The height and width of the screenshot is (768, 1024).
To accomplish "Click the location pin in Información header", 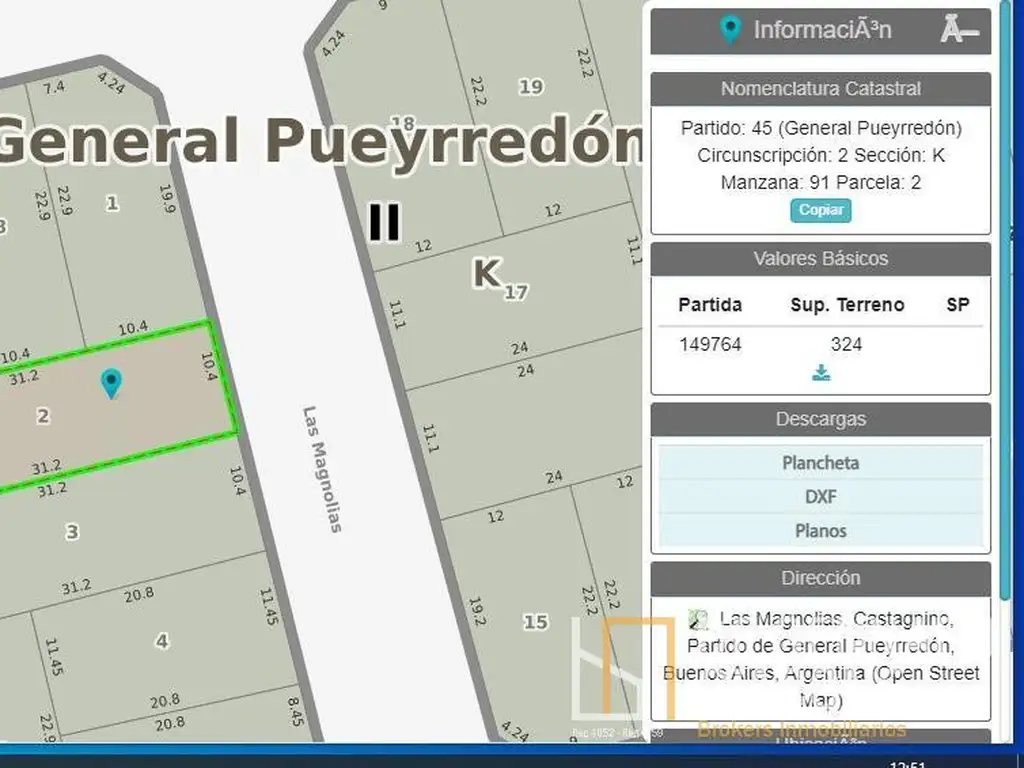I will point(731,30).
